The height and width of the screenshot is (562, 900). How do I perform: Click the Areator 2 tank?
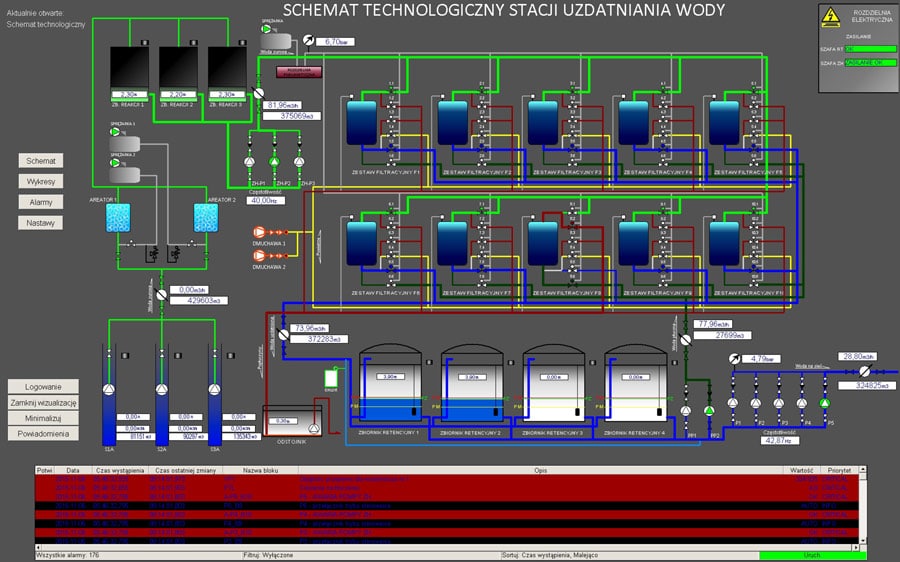[x=205, y=218]
